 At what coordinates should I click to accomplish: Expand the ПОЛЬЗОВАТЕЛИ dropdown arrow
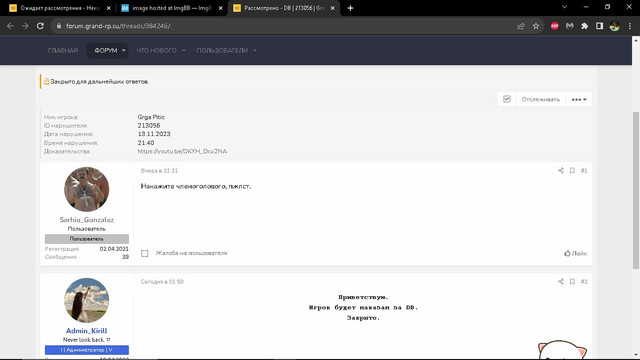[255, 51]
